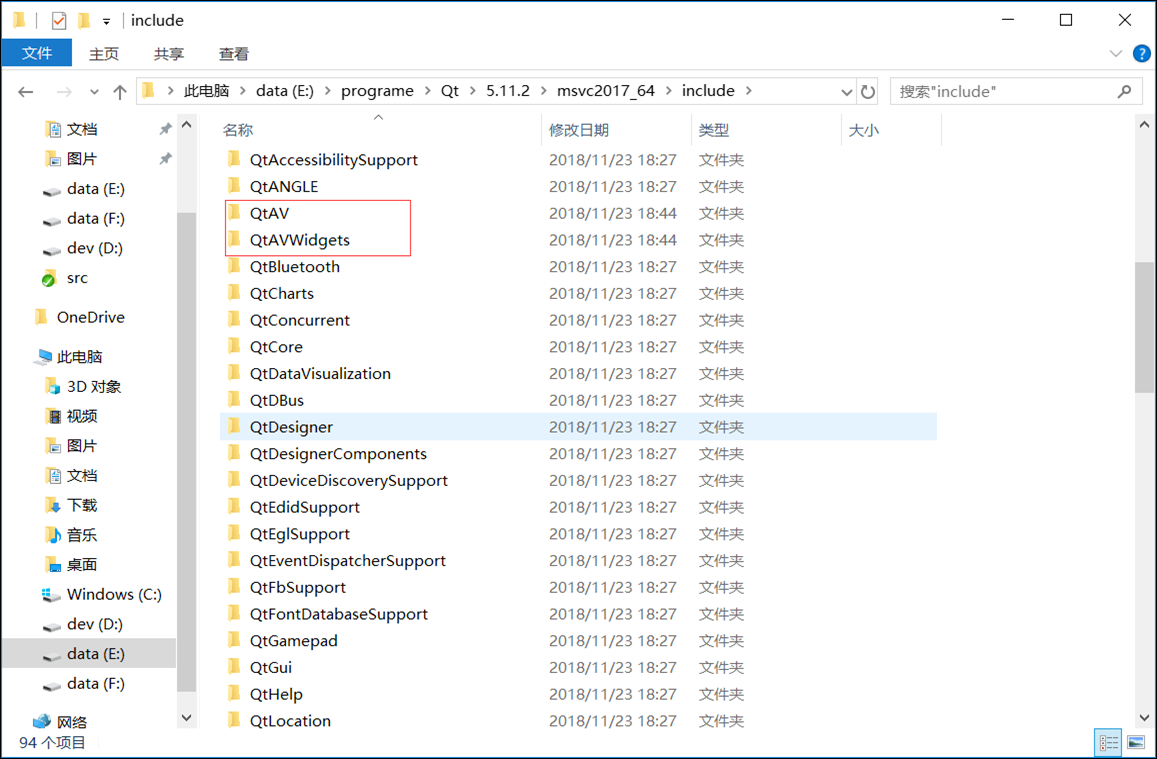This screenshot has height=759, width=1157.
Task: Sort by the 修改日期 column header
Action: [579, 130]
